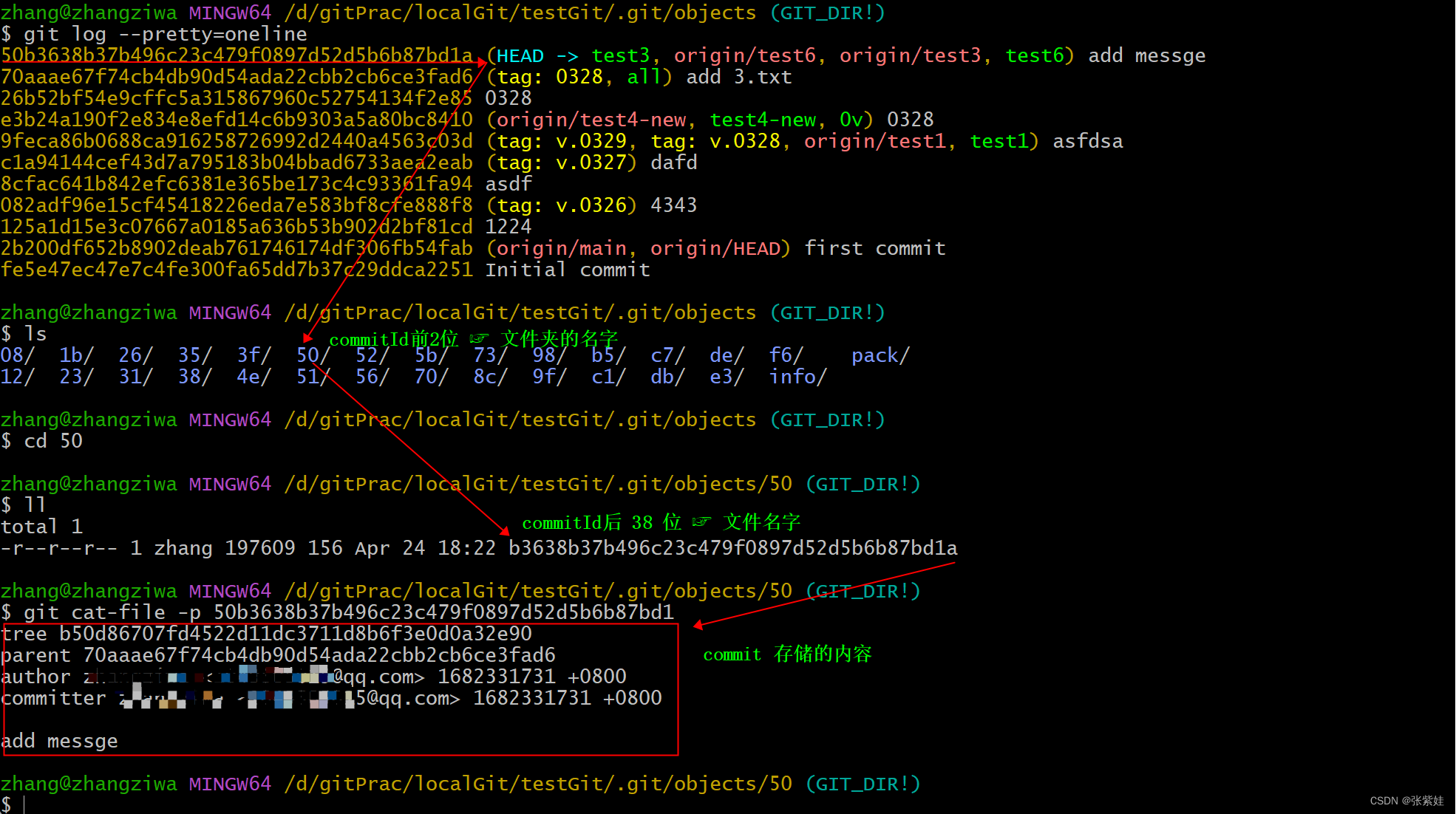Click the top commit hash 50b3638b

(x=237, y=55)
